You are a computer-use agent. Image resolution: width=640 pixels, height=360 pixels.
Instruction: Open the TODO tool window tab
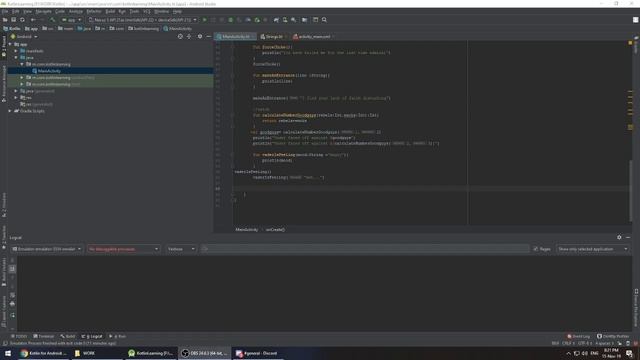click(19, 336)
